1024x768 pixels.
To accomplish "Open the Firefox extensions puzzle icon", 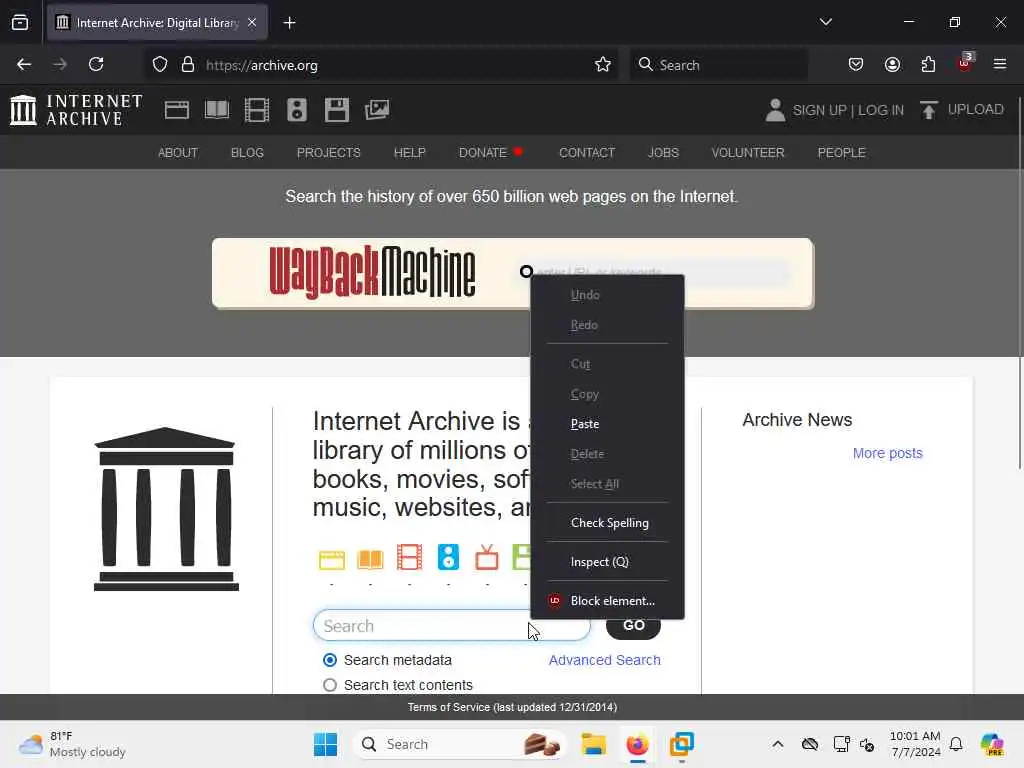I will pos(928,64).
